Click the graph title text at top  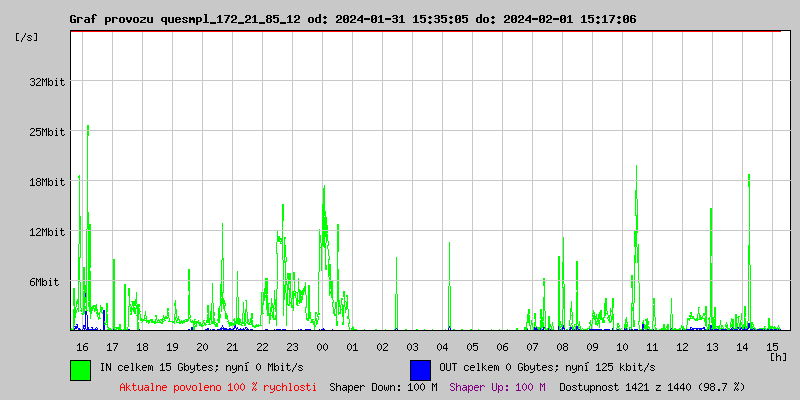tap(352, 19)
